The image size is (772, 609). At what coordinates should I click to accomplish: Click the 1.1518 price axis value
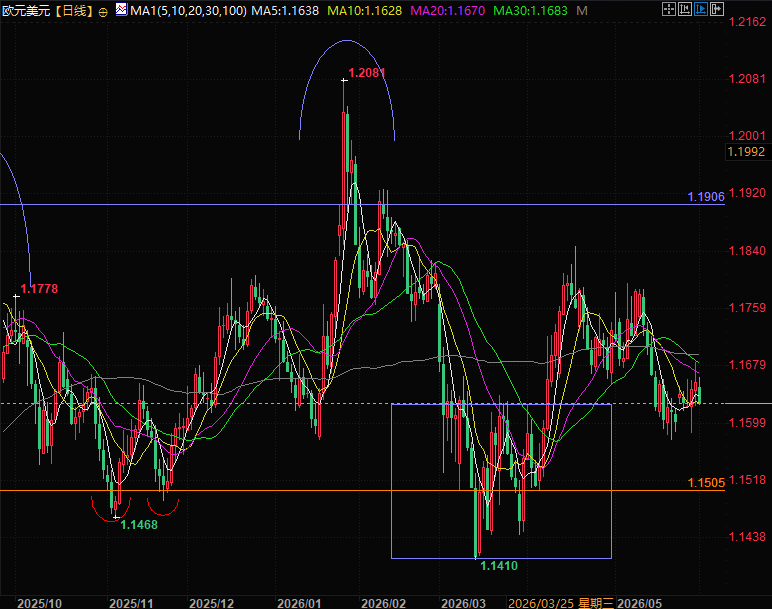click(x=747, y=480)
